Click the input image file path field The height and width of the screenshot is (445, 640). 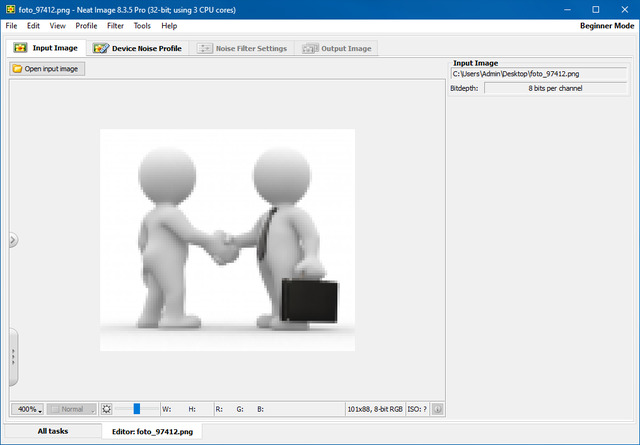[x=541, y=73]
